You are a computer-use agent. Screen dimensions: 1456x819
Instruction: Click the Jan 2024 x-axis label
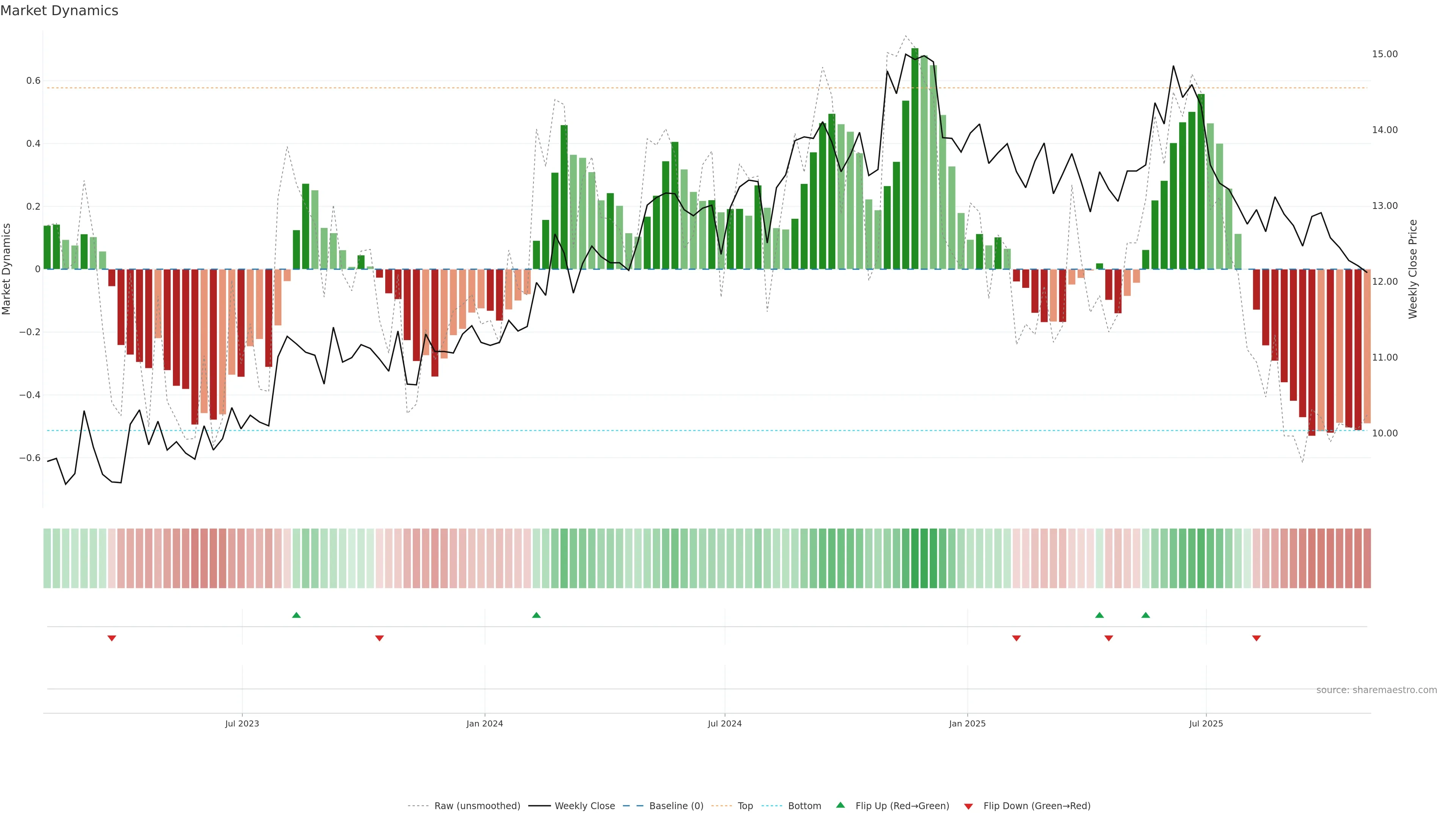(x=485, y=723)
